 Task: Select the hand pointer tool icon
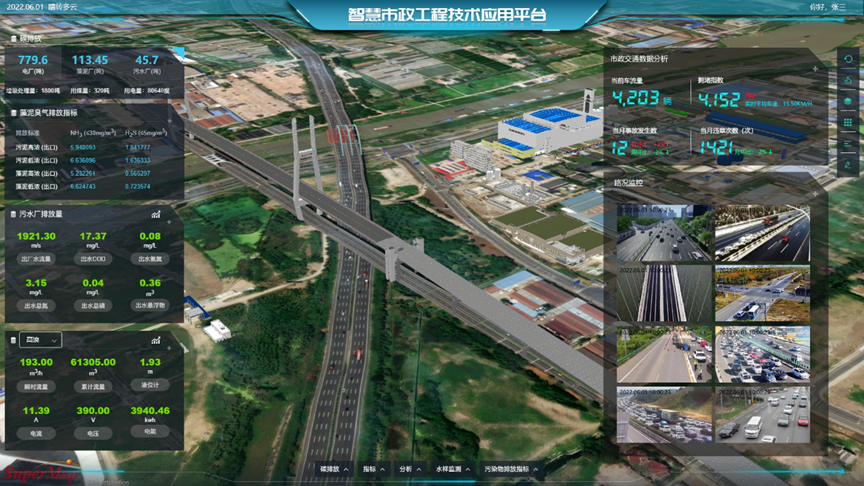[x=849, y=80]
